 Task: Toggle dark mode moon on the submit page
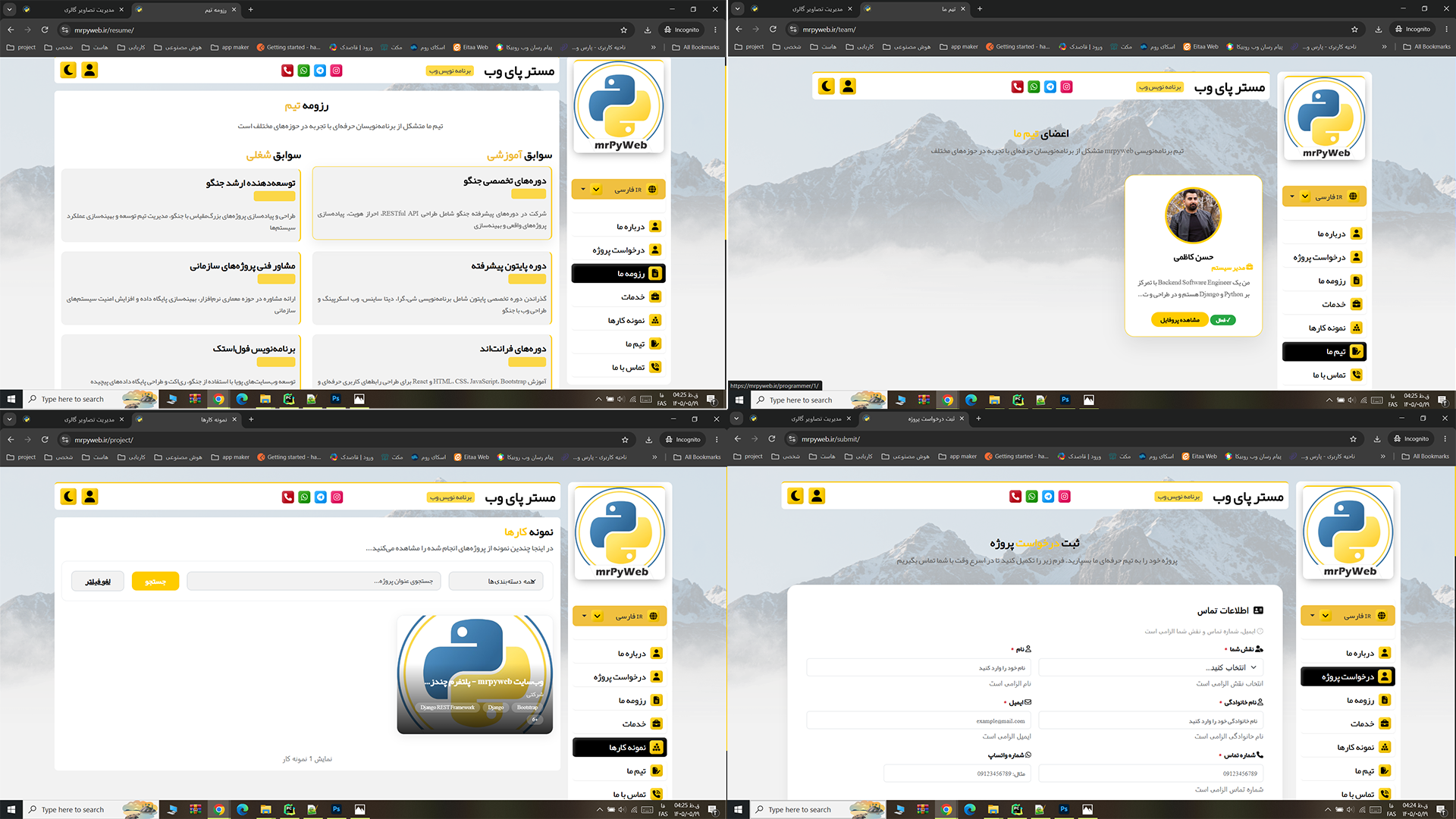click(x=795, y=496)
